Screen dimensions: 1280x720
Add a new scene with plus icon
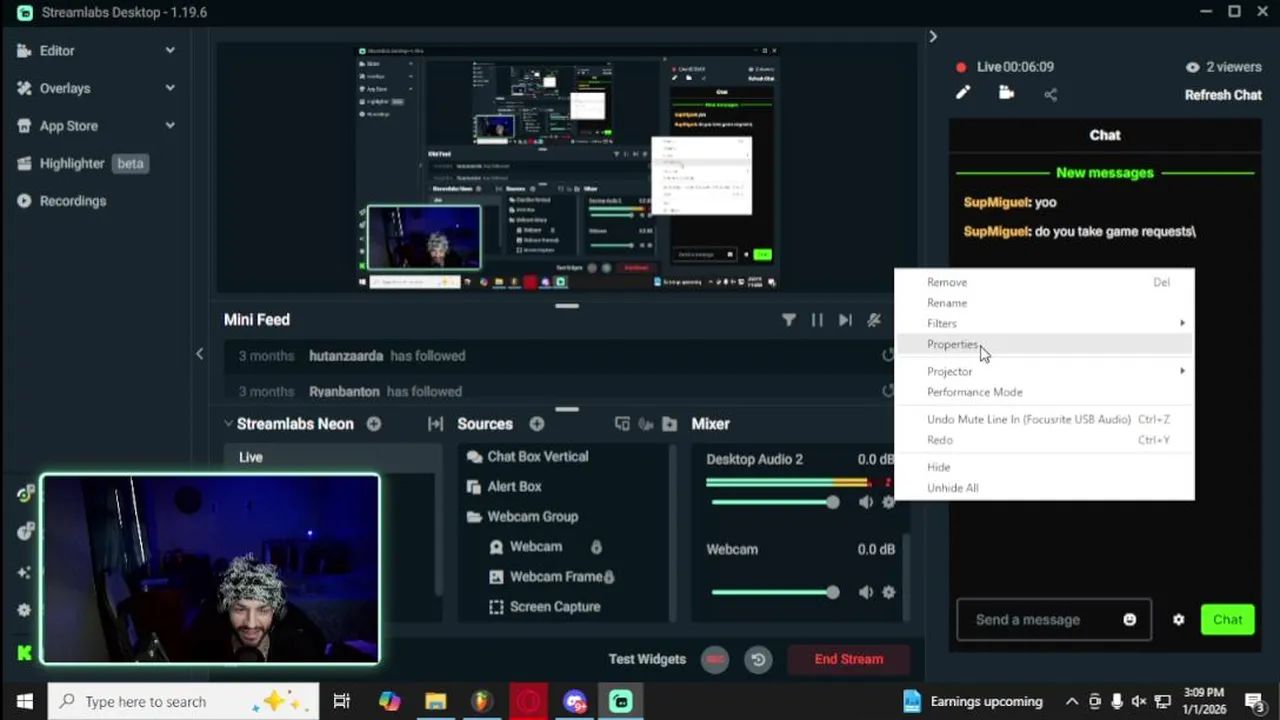click(373, 424)
